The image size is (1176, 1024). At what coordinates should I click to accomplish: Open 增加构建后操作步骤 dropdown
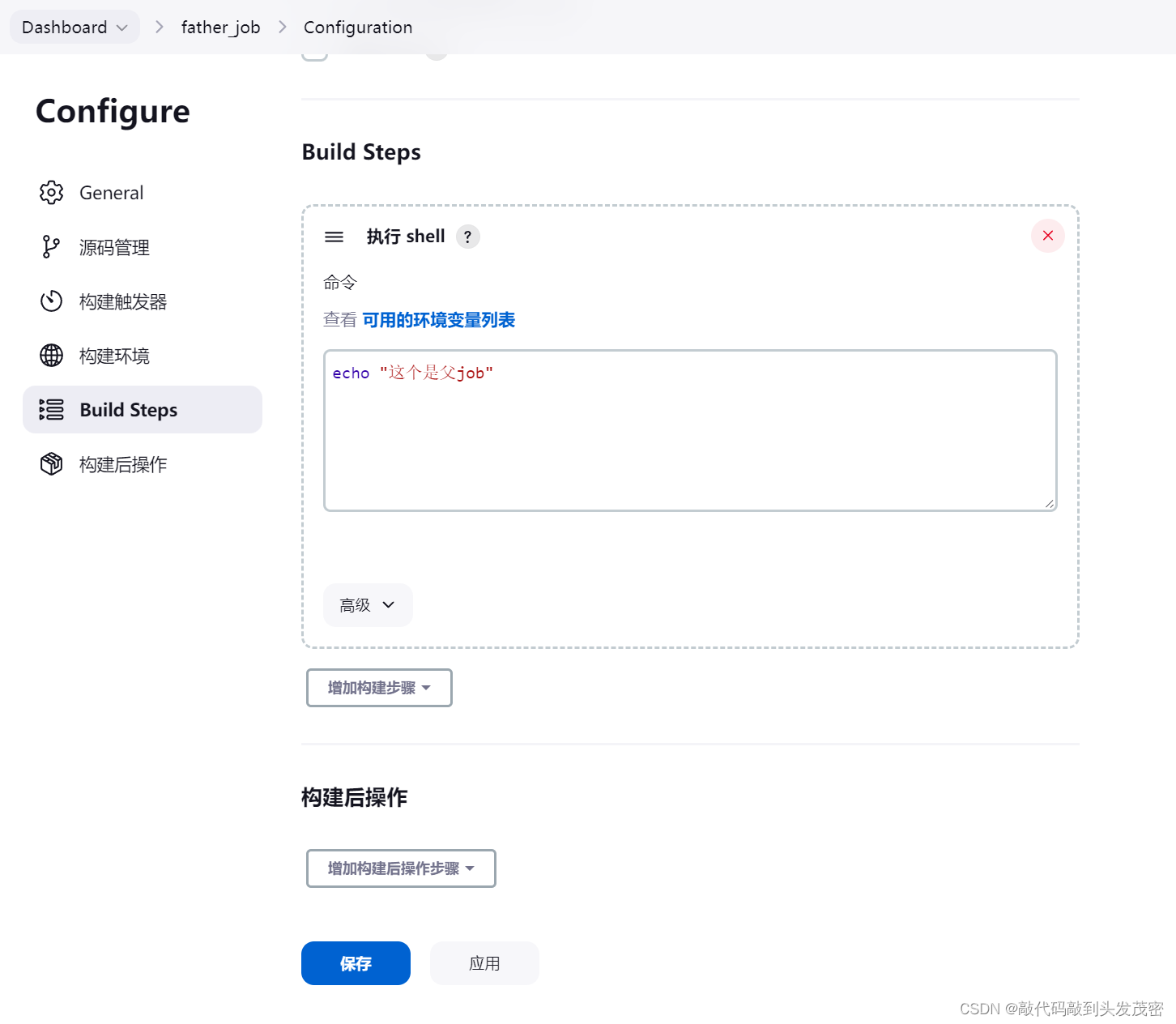point(401,868)
